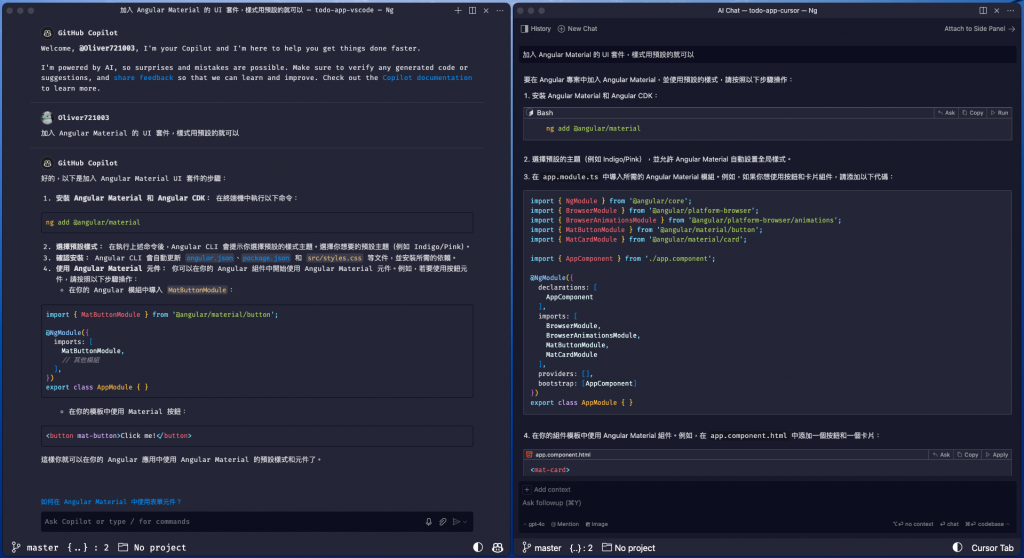Click the MatButtonModule inline code reference
The height and width of the screenshot is (558, 1024).
197,290
